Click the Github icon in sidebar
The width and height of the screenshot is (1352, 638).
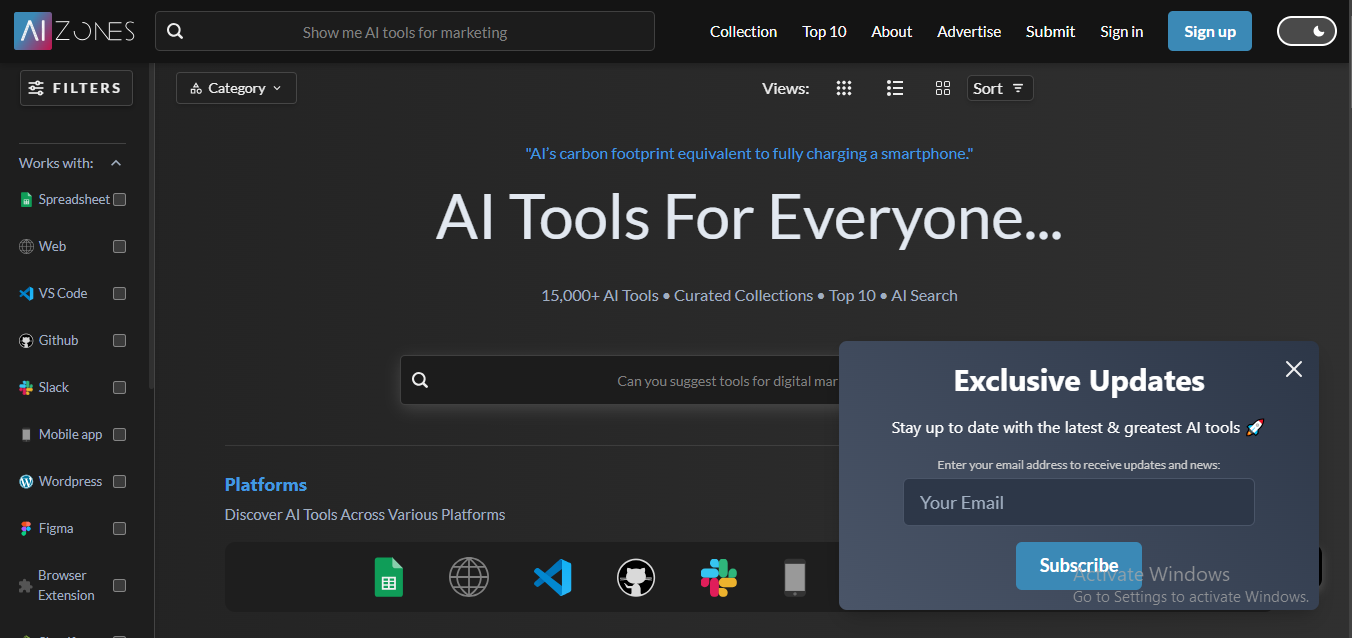coord(27,341)
